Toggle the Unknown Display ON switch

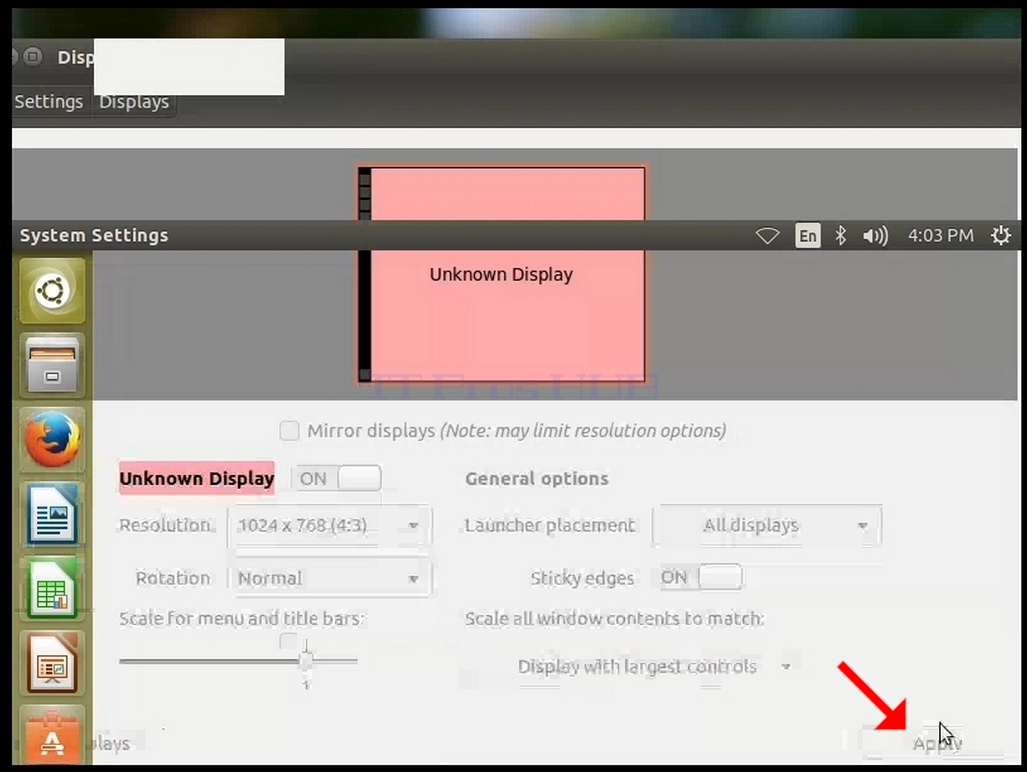click(x=337, y=478)
